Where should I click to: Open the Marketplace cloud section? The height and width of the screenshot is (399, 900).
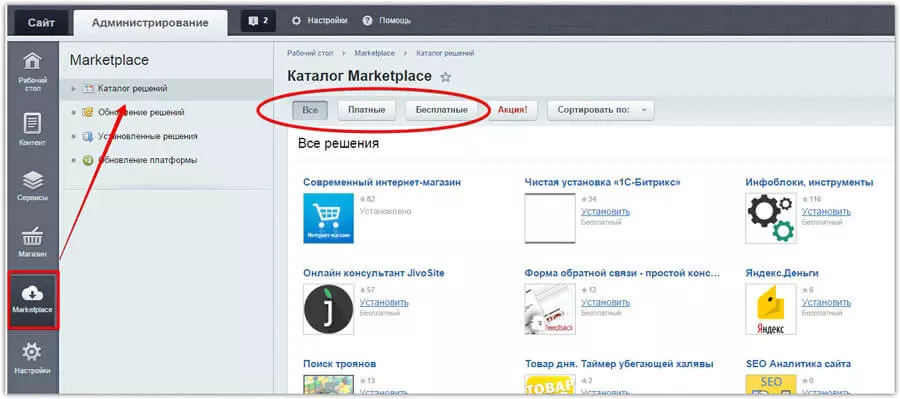click(33, 301)
